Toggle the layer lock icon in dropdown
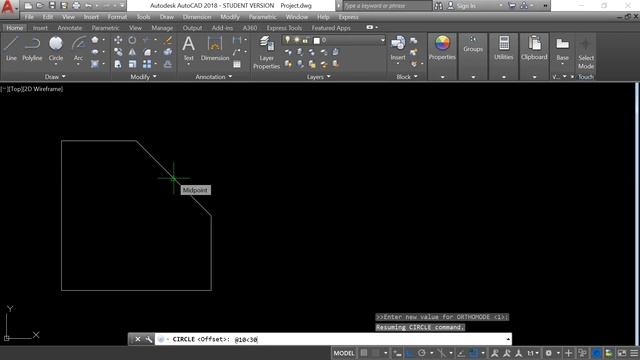Screen dimensions: 640x360 coord(305,40)
